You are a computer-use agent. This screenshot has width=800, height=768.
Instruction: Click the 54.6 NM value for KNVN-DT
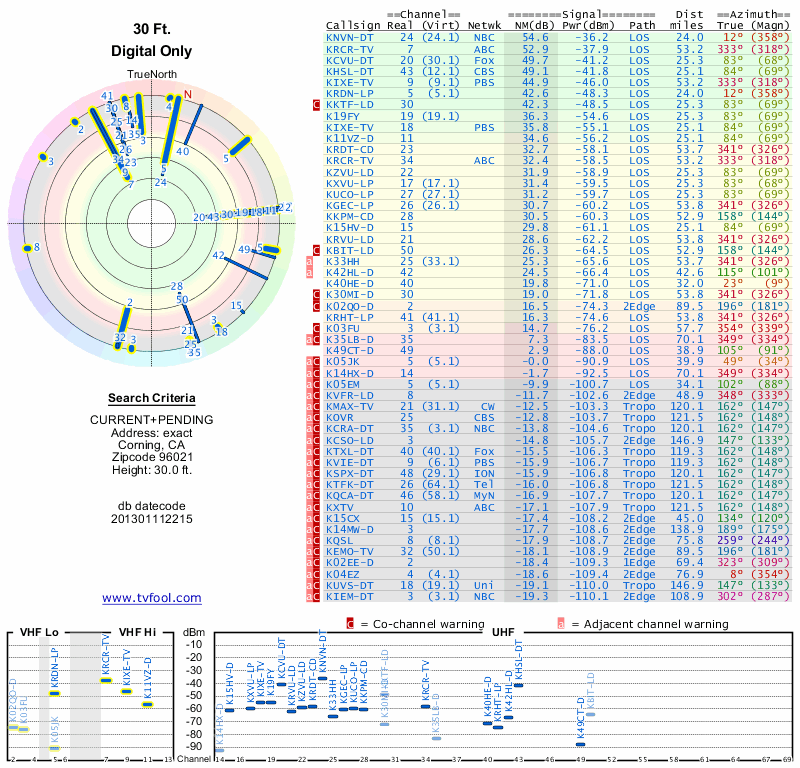(x=535, y=38)
